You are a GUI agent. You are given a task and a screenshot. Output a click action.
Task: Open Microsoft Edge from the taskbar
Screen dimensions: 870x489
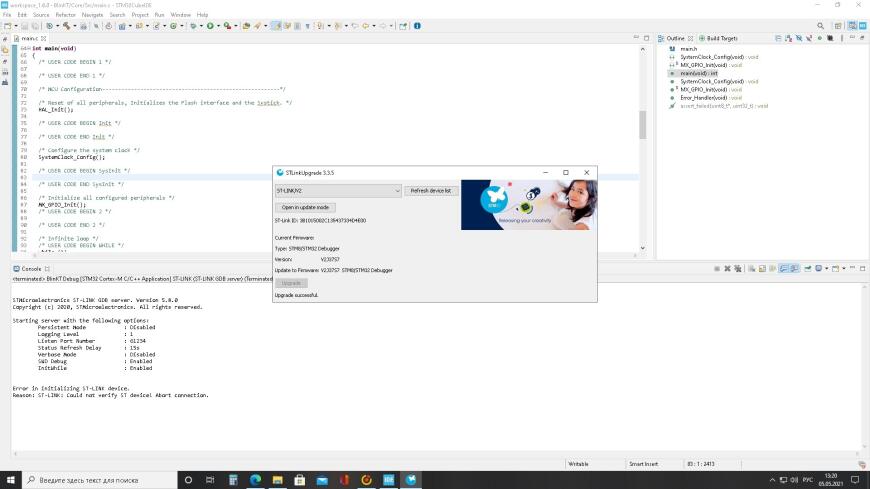coord(255,480)
